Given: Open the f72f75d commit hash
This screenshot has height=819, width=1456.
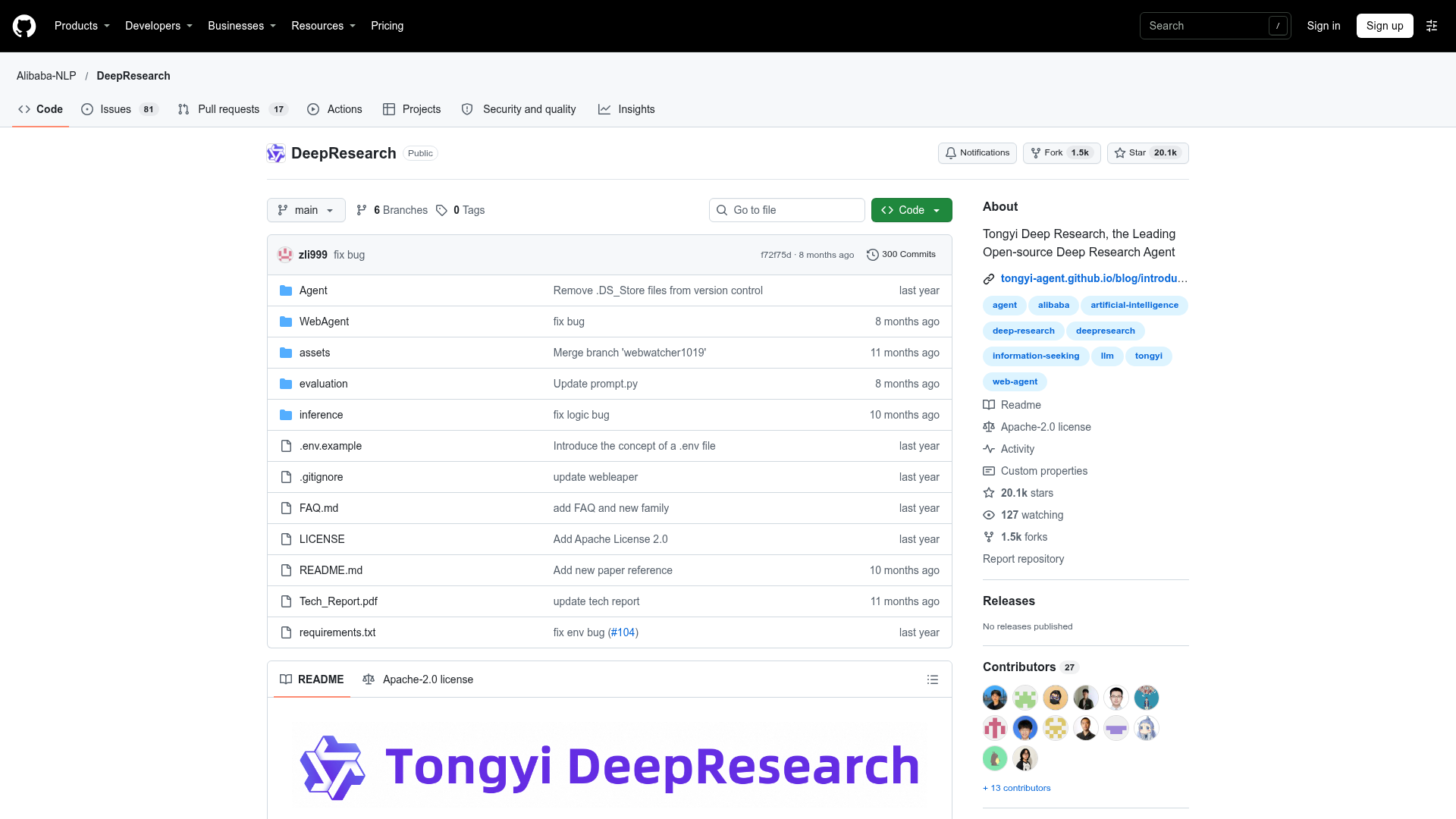Looking at the screenshot, I should 776,255.
